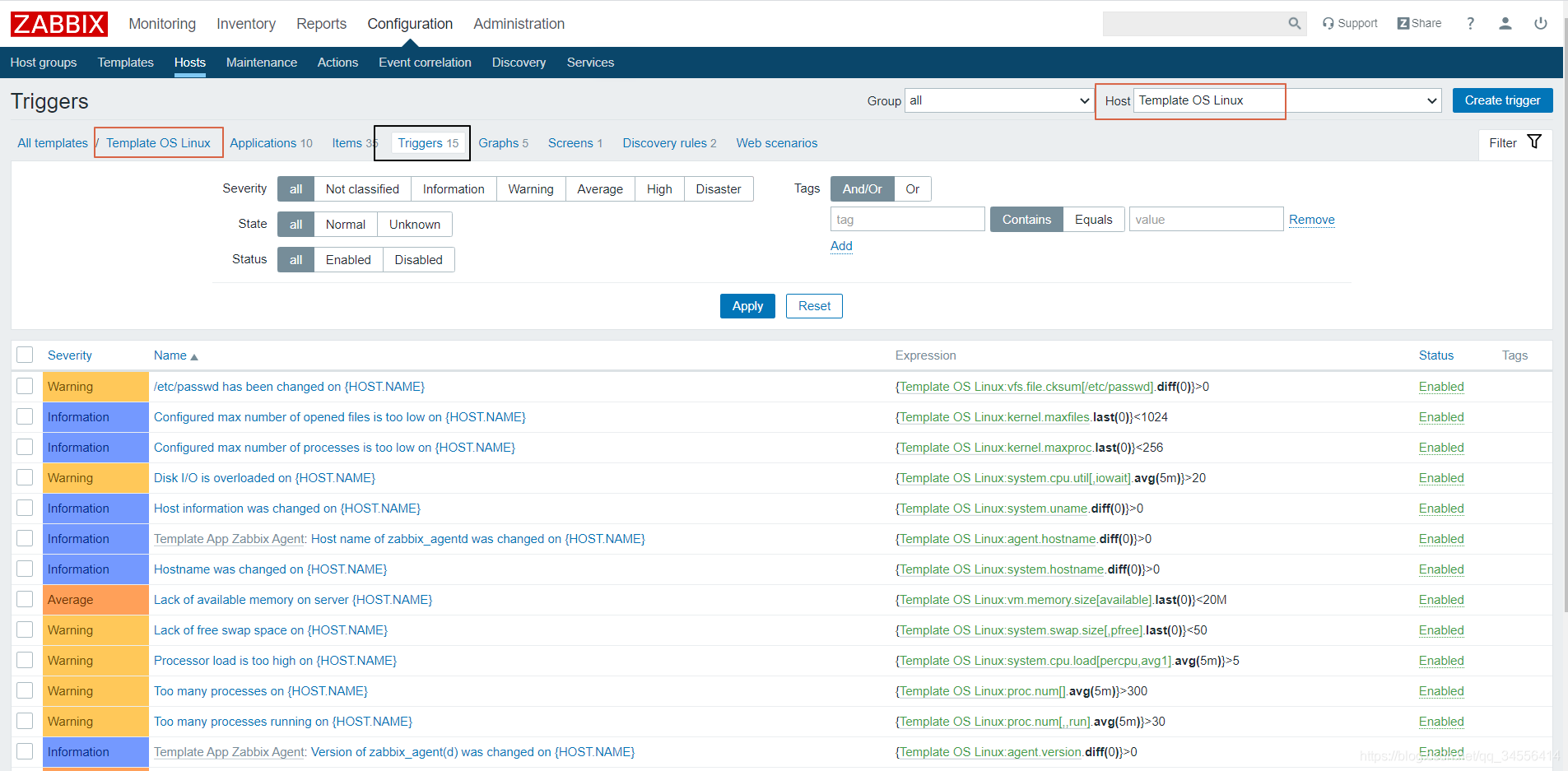Open the Monitoring menu
The width and height of the screenshot is (1568, 771).
(162, 24)
